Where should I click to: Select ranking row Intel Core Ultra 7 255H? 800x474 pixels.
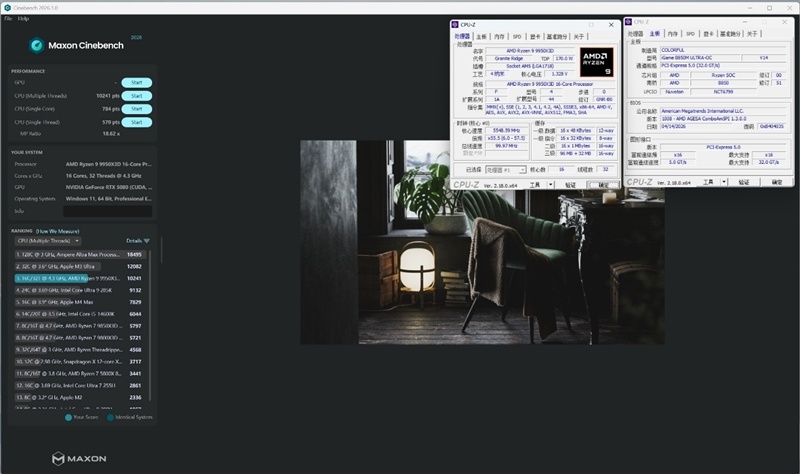click(81, 385)
